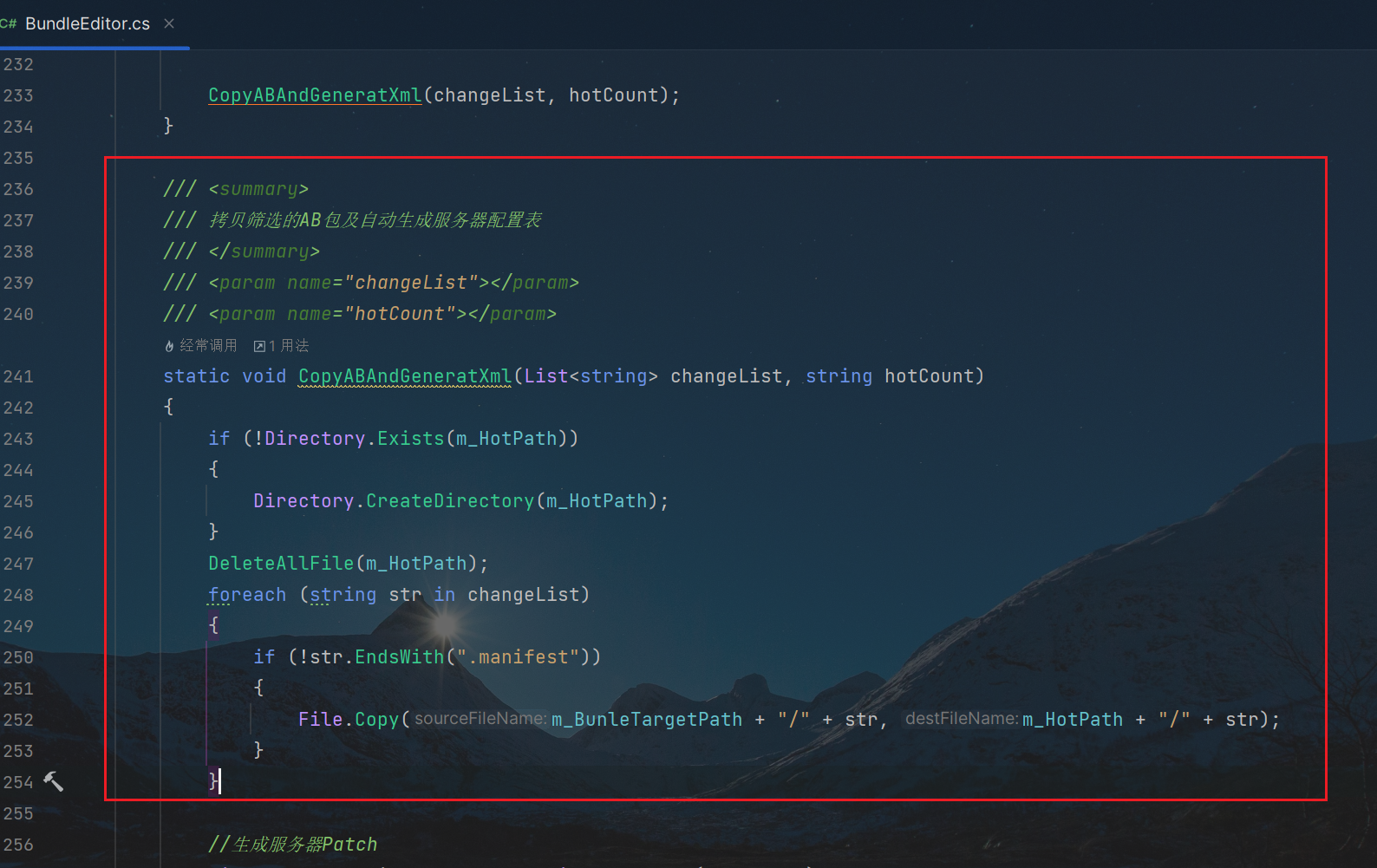The height and width of the screenshot is (868, 1377).
Task: Click the underlined foreach keyword
Action: coord(247,595)
